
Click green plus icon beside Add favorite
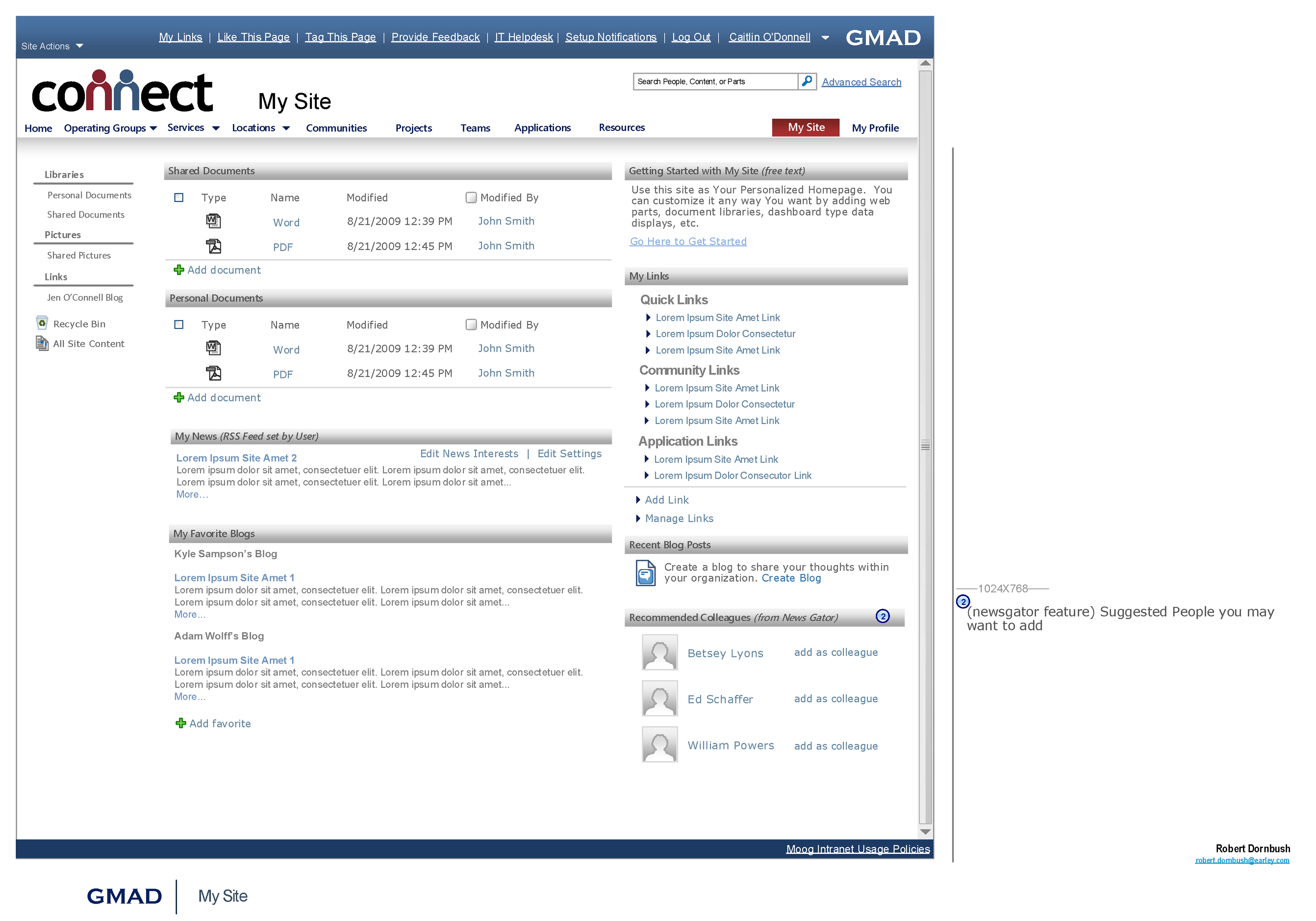tap(181, 723)
